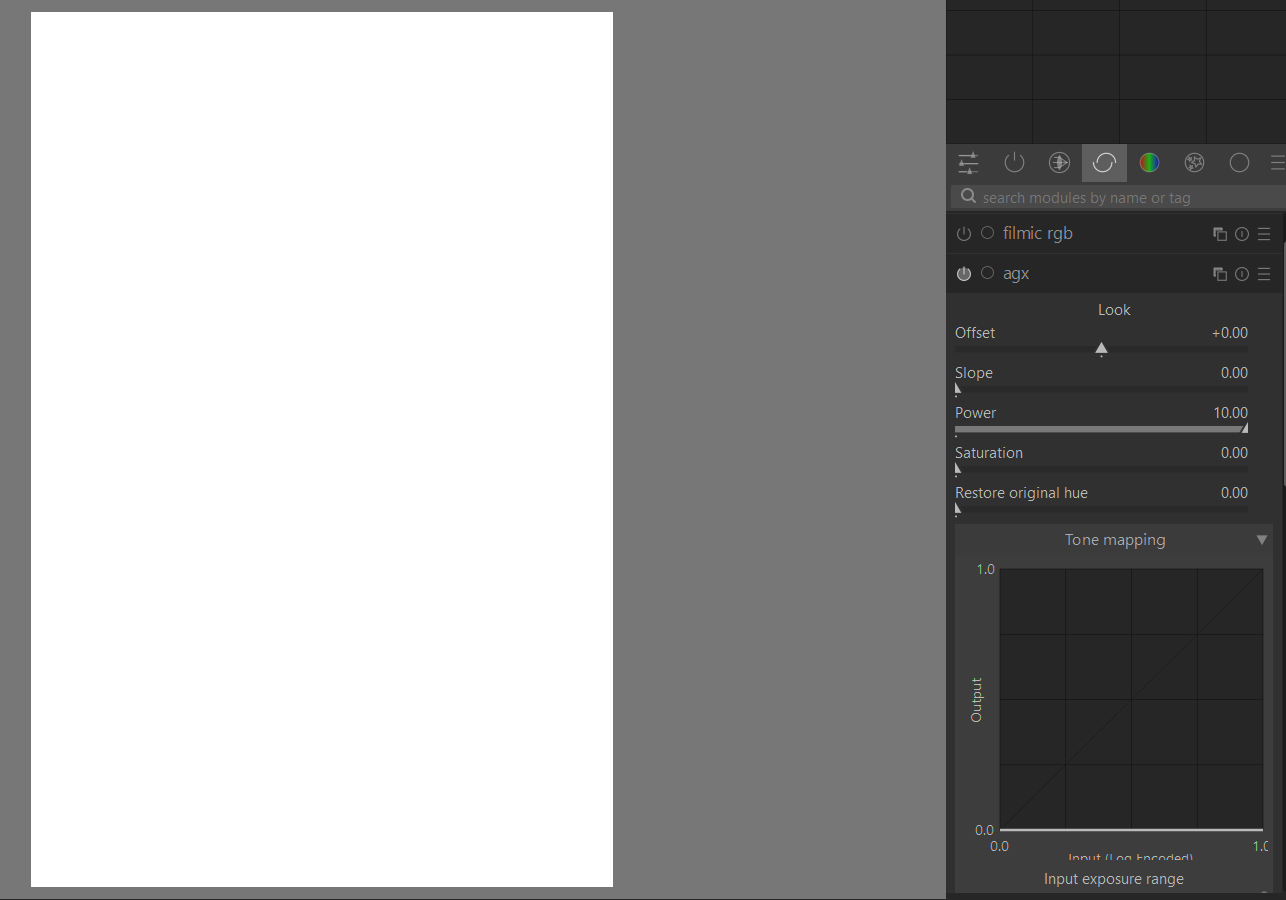Toggle the filmic rgb module power button
The height and width of the screenshot is (900, 1286).
click(964, 234)
